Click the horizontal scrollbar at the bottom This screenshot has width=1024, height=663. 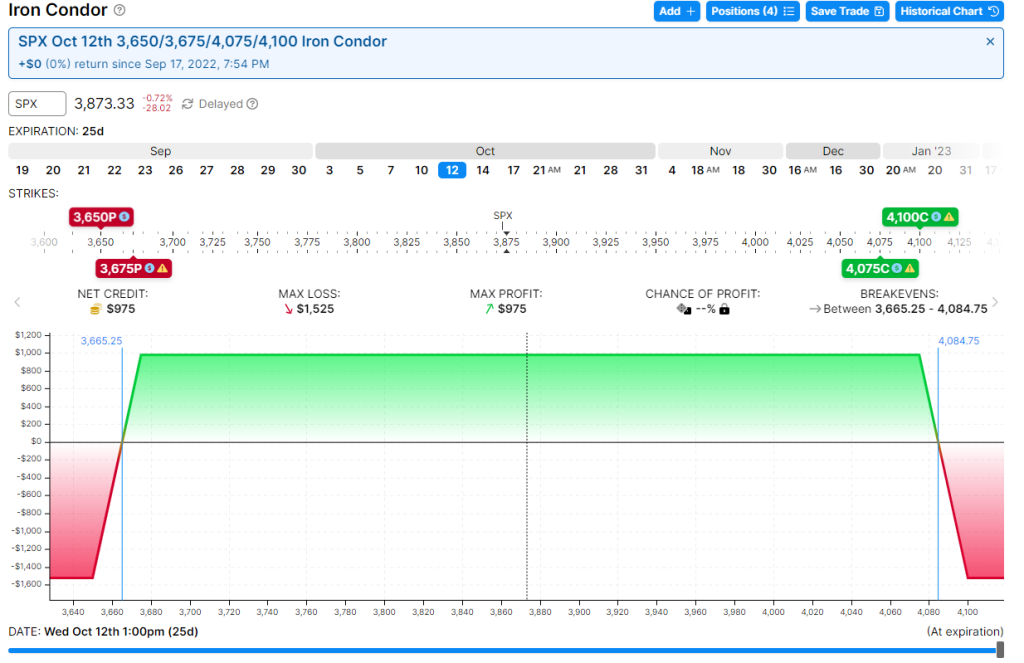pos(500,652)
